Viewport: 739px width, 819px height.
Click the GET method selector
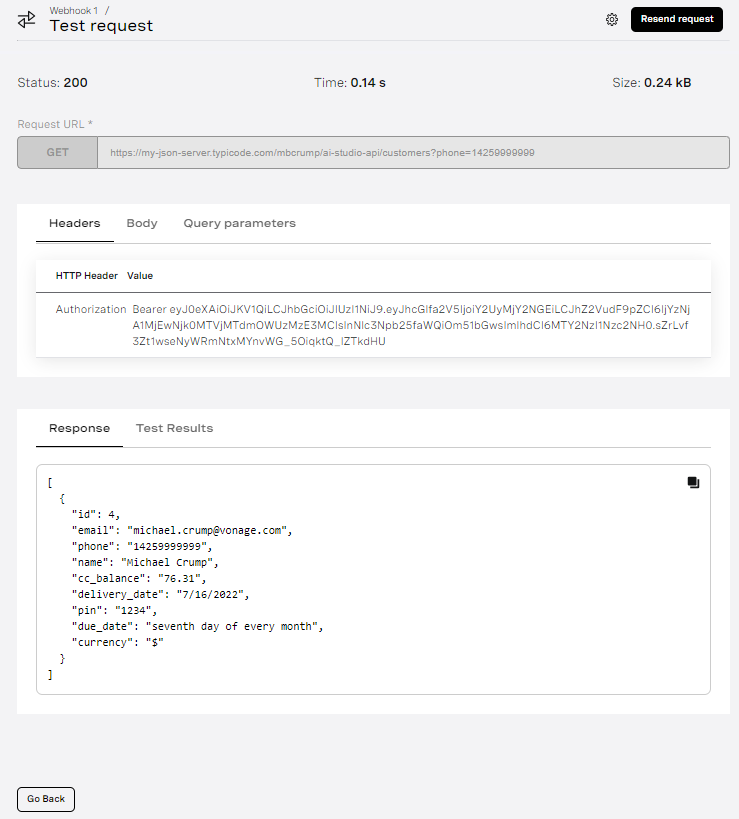[x=57, y=153]
